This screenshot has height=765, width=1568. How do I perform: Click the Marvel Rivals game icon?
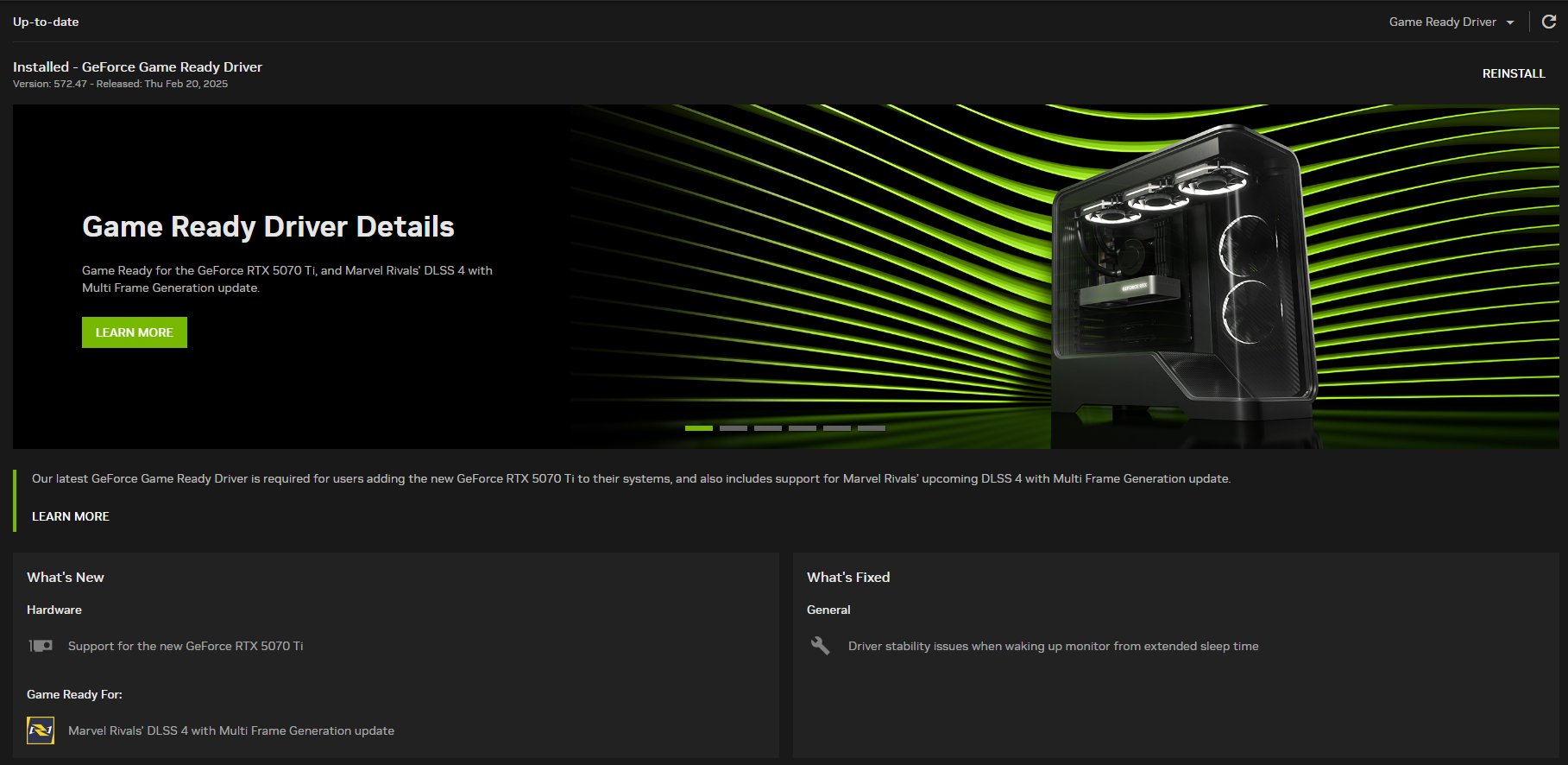(x=41, y=730)
